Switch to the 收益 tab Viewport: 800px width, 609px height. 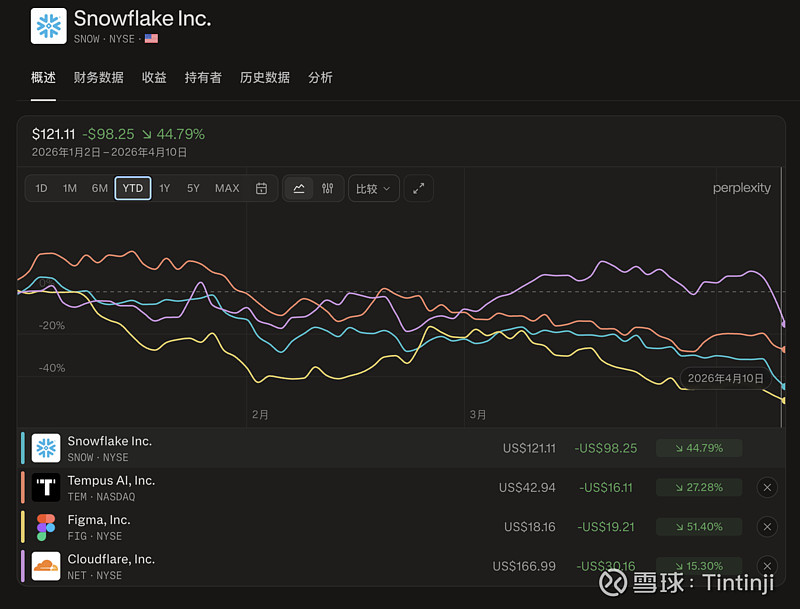click(154, 78)
